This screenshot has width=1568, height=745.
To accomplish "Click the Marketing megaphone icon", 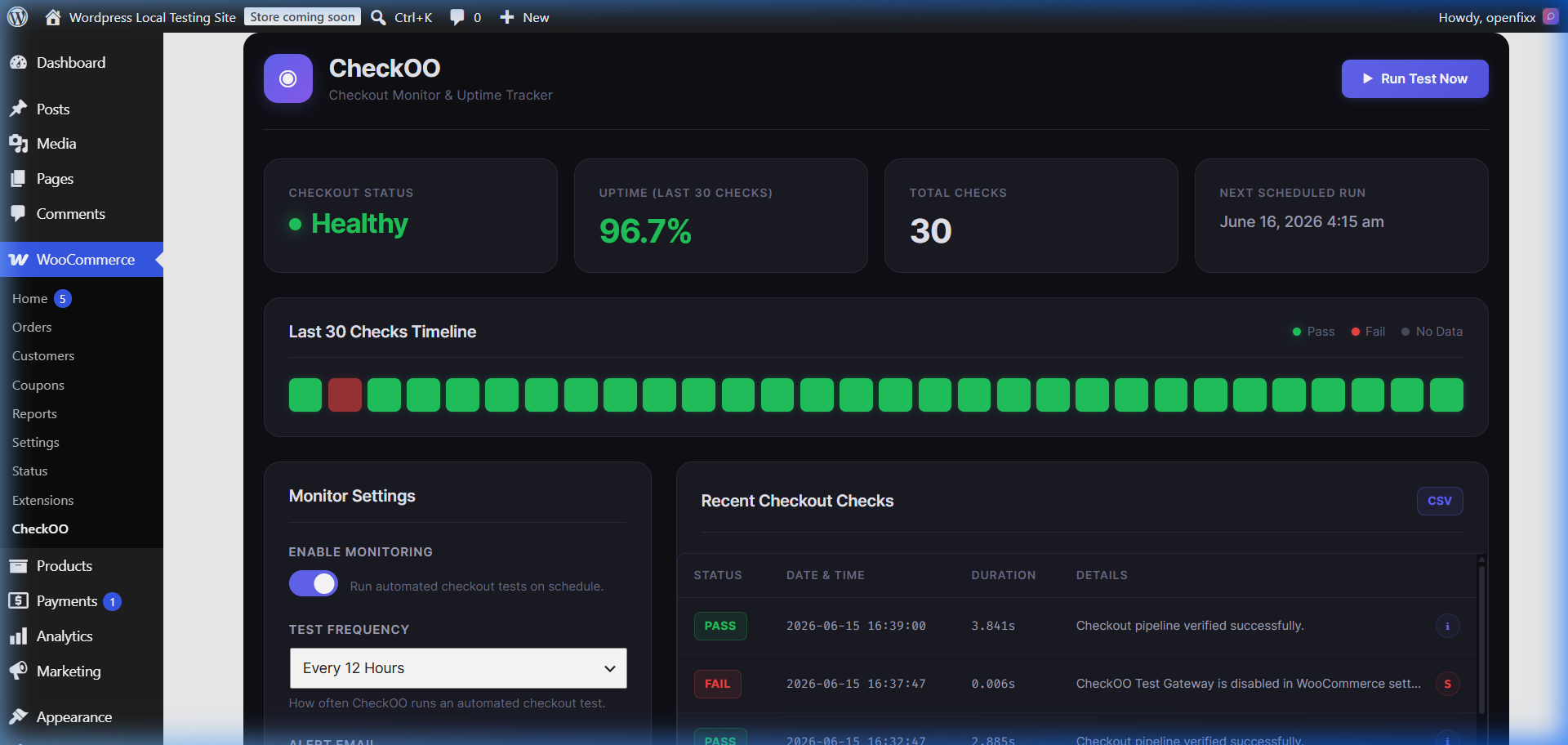I will click(x=18, y=671).
